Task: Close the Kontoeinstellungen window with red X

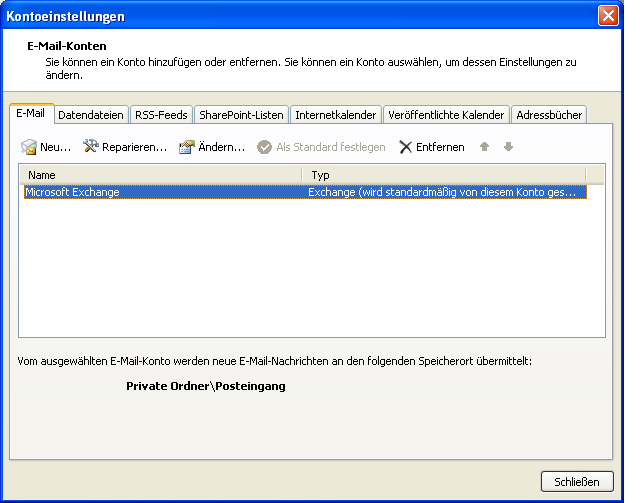Action: click(607, 16)
